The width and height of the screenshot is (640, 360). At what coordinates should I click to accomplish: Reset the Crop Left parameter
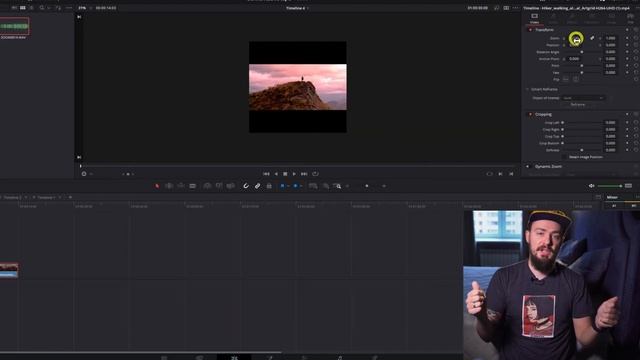click(x=636, y=122)
